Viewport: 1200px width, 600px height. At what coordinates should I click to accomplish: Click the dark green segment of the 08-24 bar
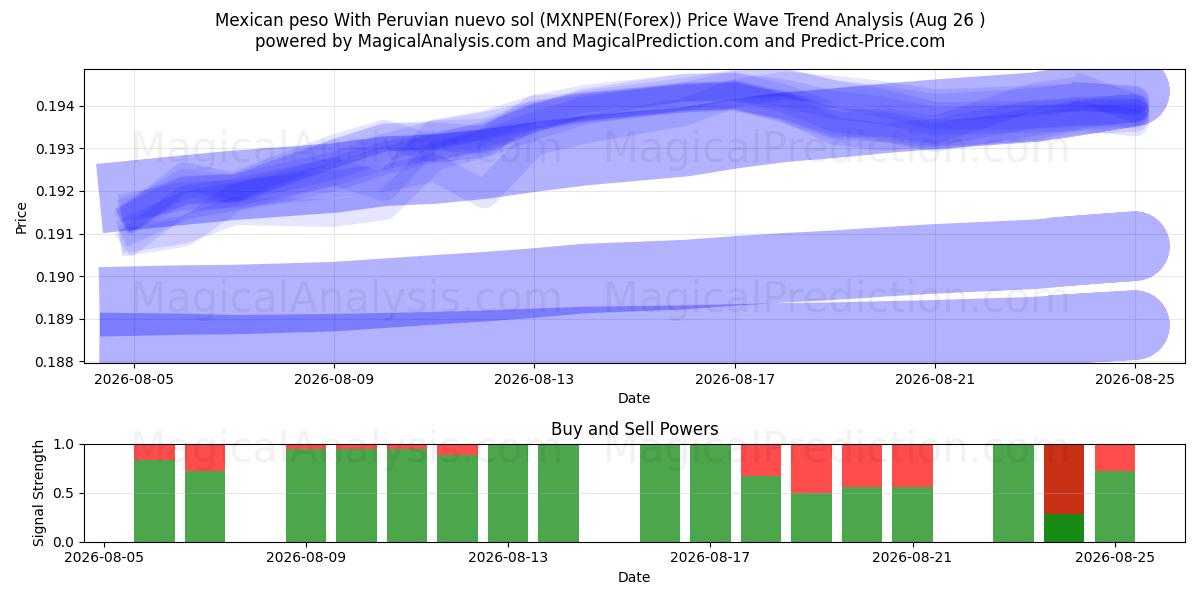[1064, 528]
